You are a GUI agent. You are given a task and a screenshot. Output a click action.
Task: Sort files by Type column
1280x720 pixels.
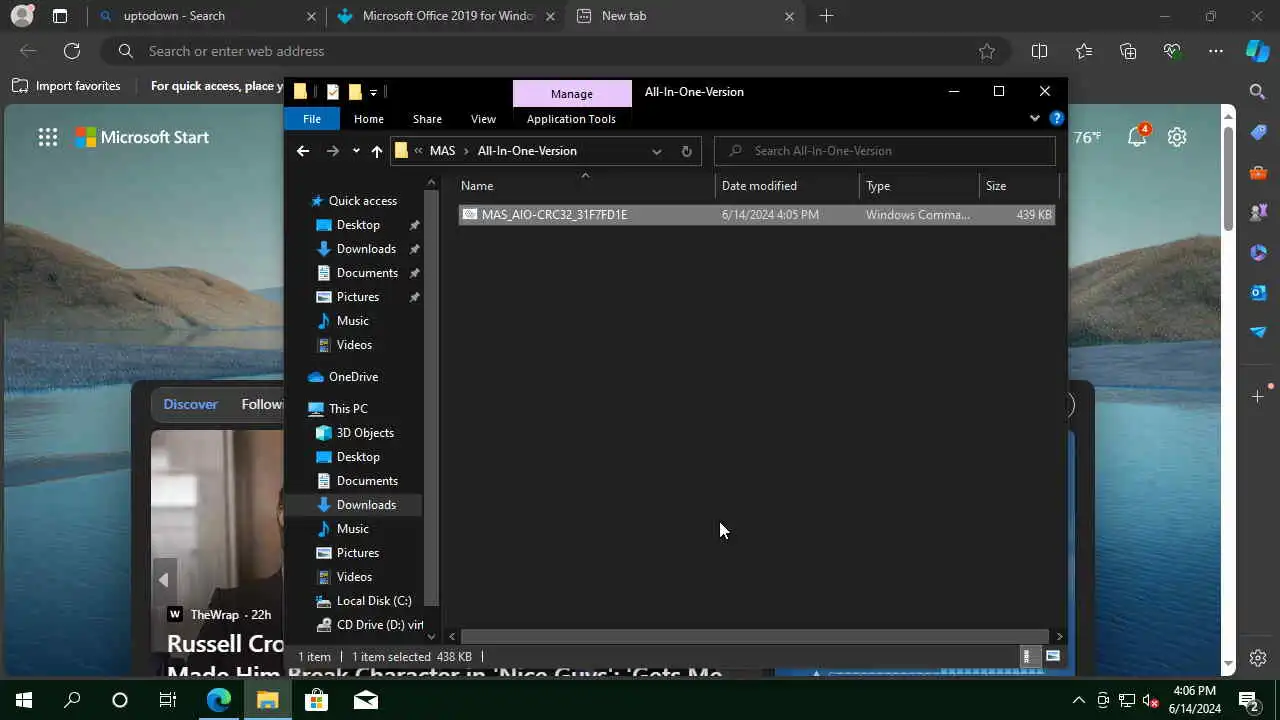tap(918, 186)
